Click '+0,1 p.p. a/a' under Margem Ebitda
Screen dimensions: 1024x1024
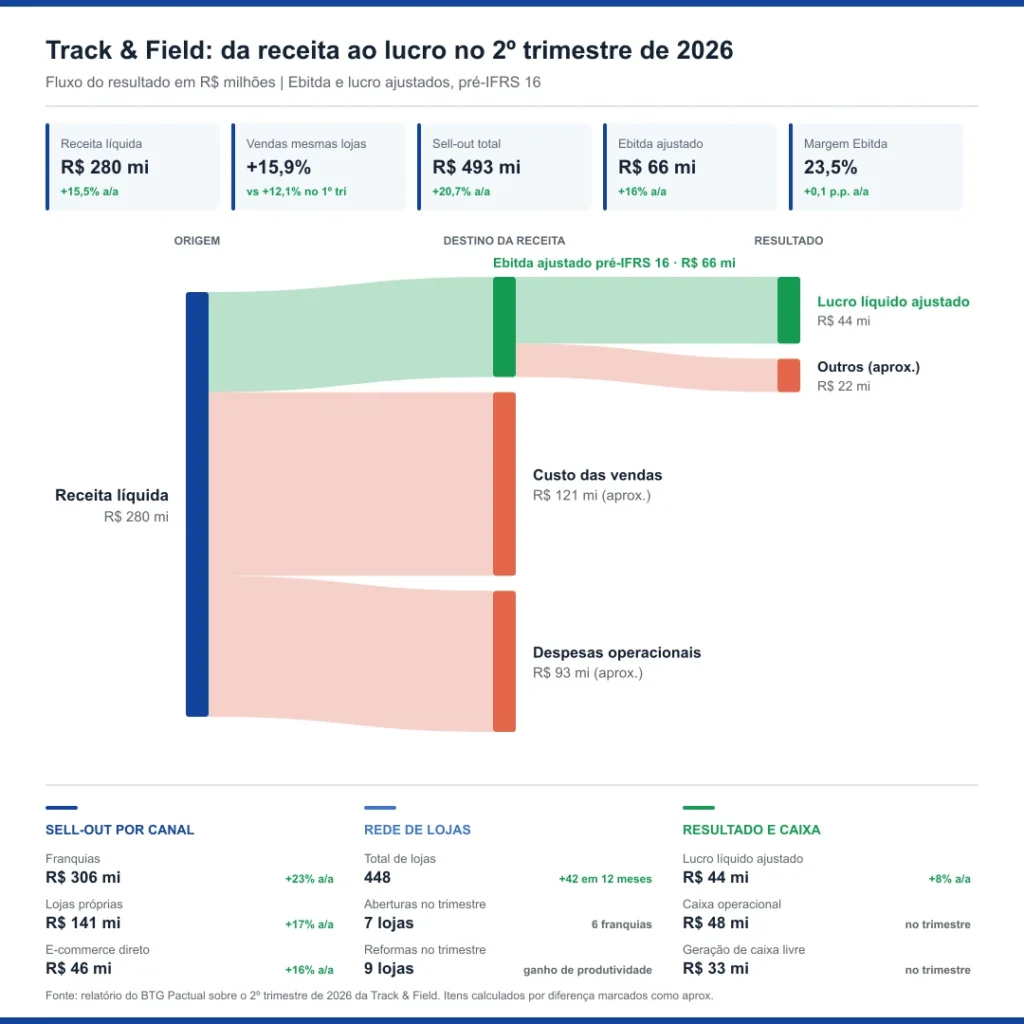836,192
